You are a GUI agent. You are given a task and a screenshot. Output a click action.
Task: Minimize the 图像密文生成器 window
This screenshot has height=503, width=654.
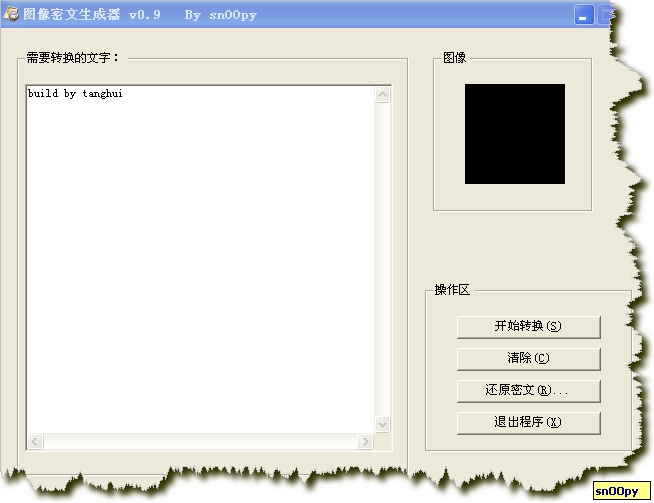pyautogui.click(x=584, y=15)
